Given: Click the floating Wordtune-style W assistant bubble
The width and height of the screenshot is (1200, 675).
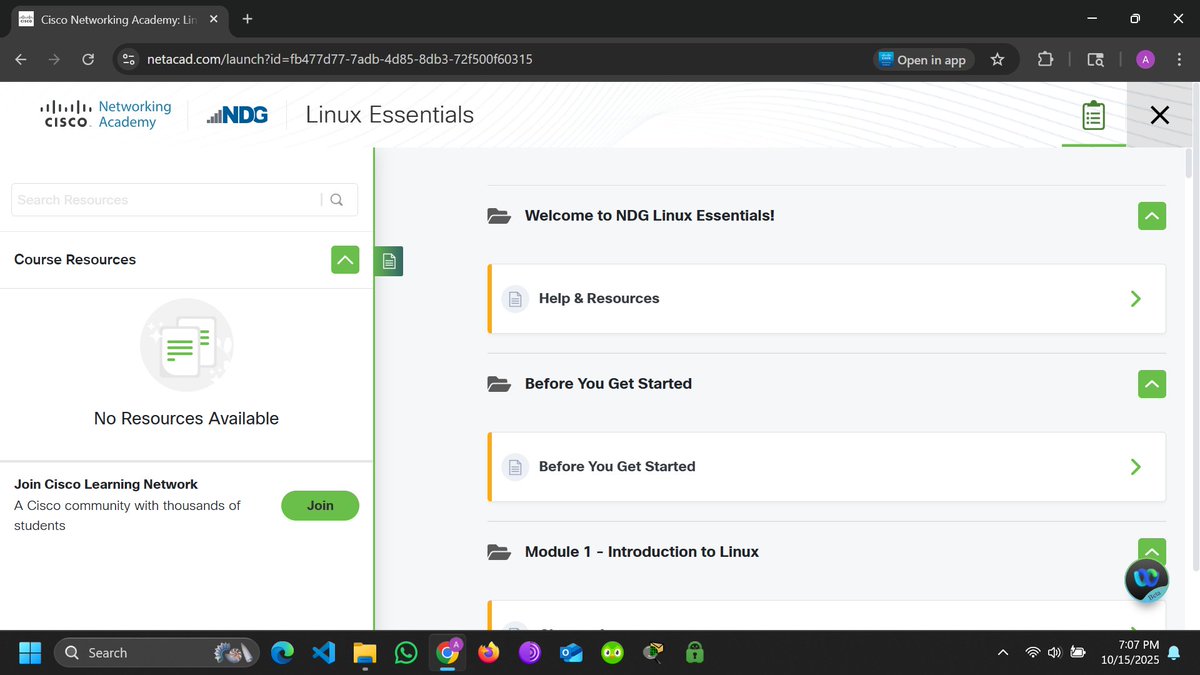Looking at the screenshot, I should [x=1147, y=579].
